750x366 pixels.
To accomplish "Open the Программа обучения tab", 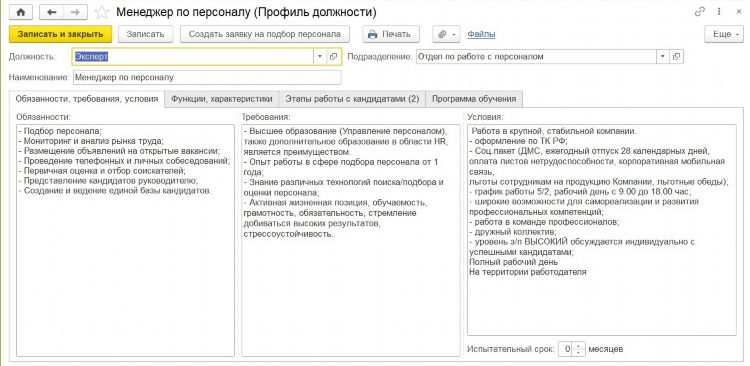I will (x=474, y=99).
